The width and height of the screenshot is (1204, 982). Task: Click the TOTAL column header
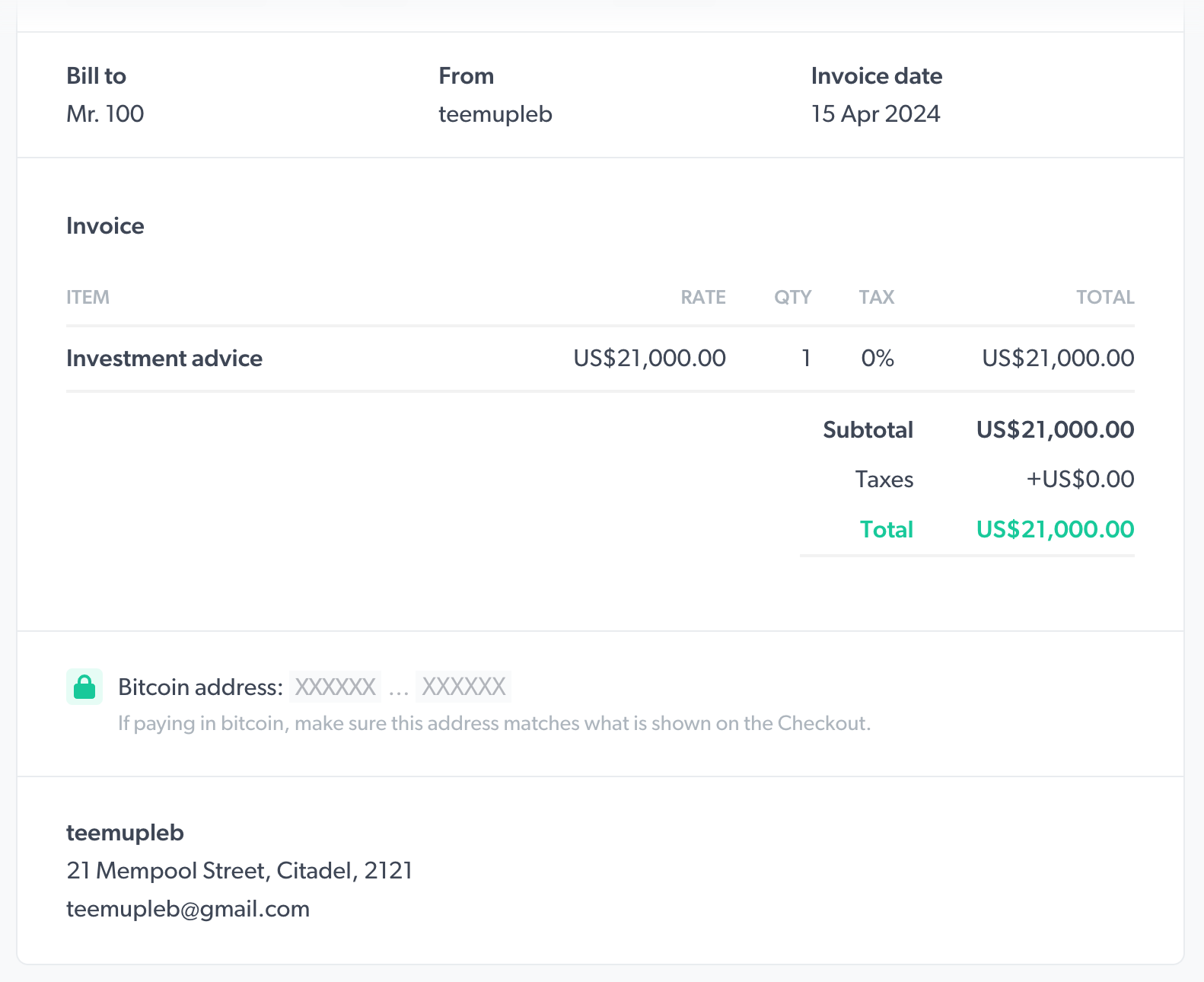click(1104, 297)
